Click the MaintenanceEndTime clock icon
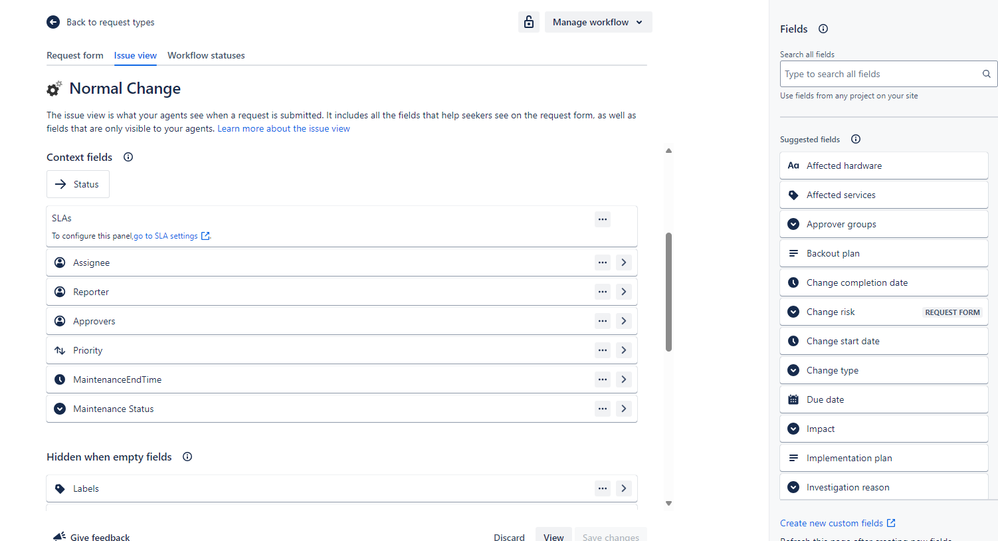This screenshot has height=541, width=998. tap(60, 380)
